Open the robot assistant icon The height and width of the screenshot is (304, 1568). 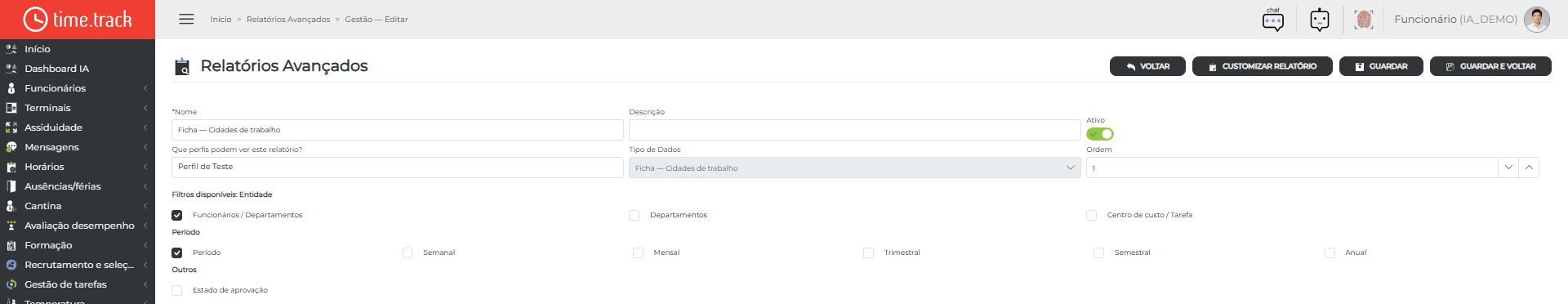point(1320,20)
